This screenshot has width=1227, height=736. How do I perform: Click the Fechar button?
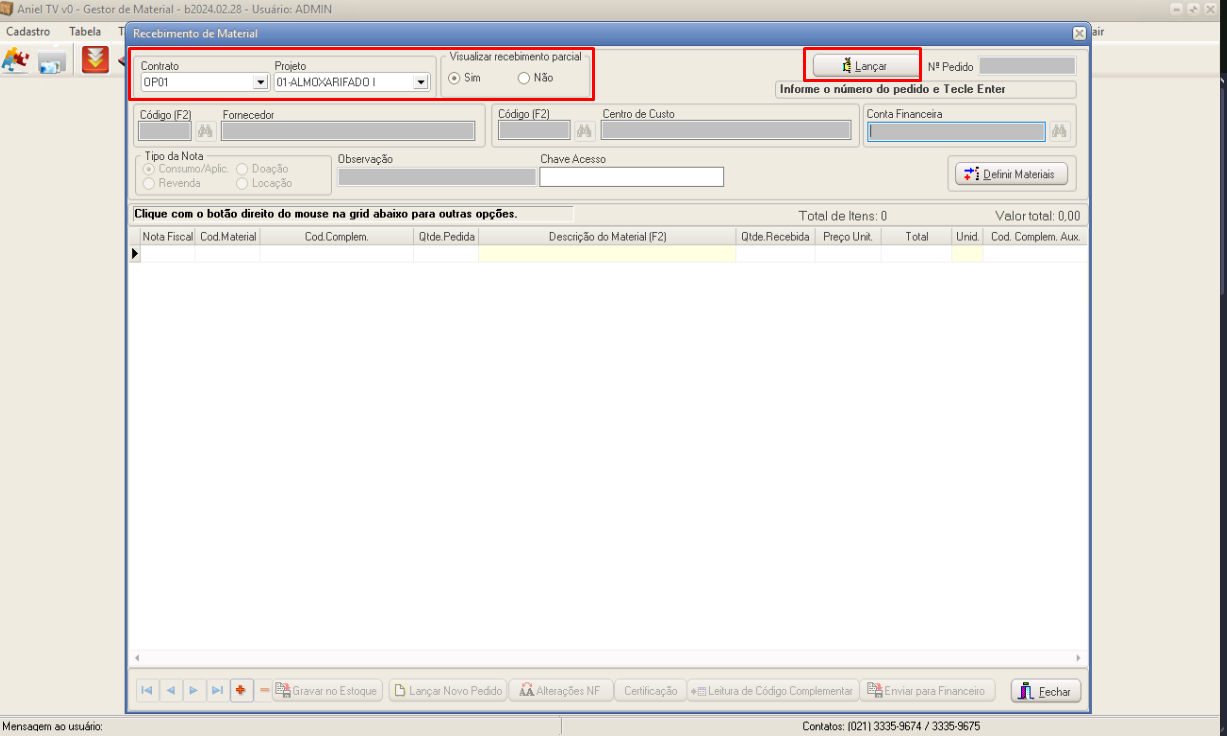pos(1046,691)
